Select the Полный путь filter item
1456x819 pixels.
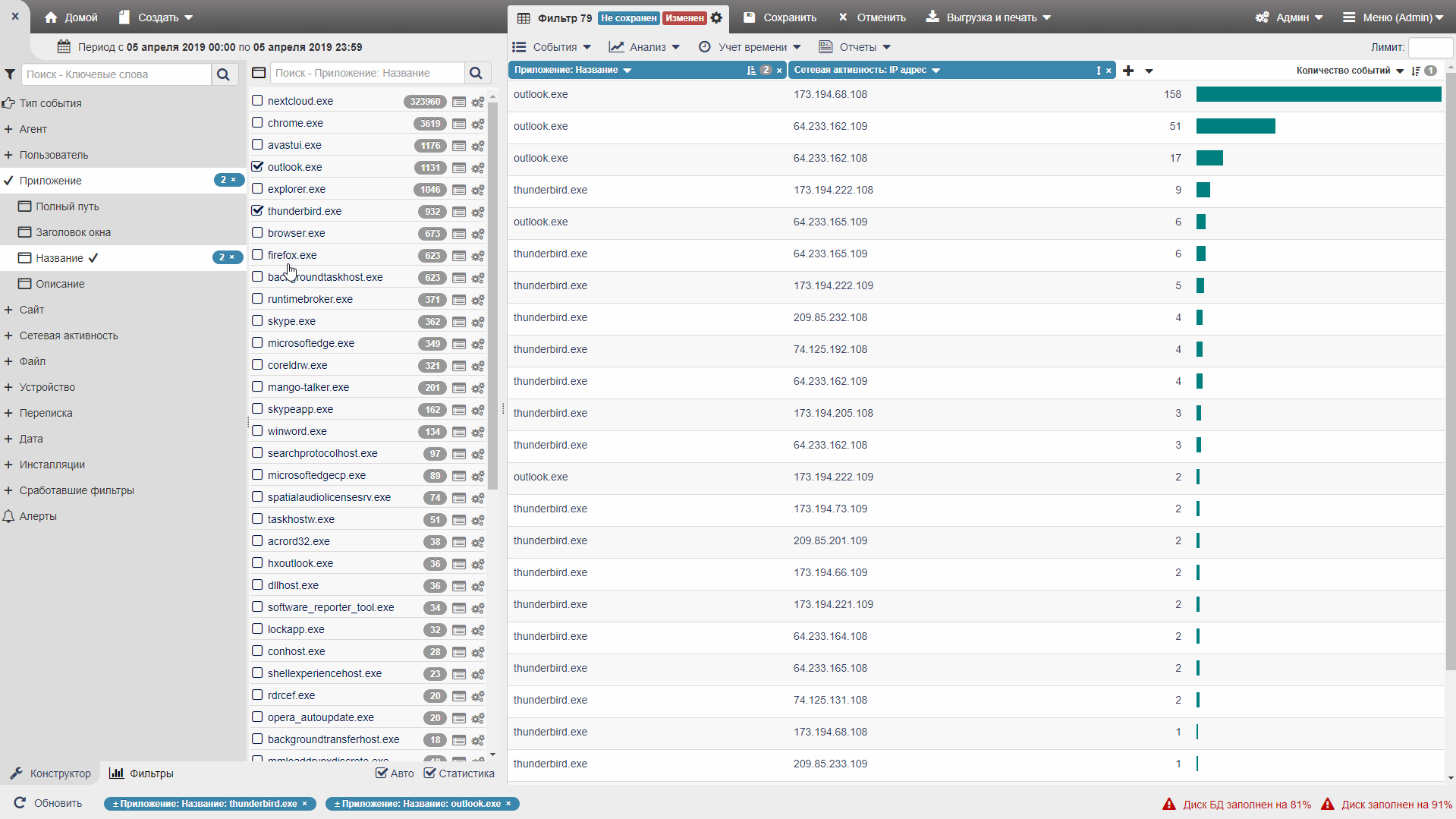(68, 206)
